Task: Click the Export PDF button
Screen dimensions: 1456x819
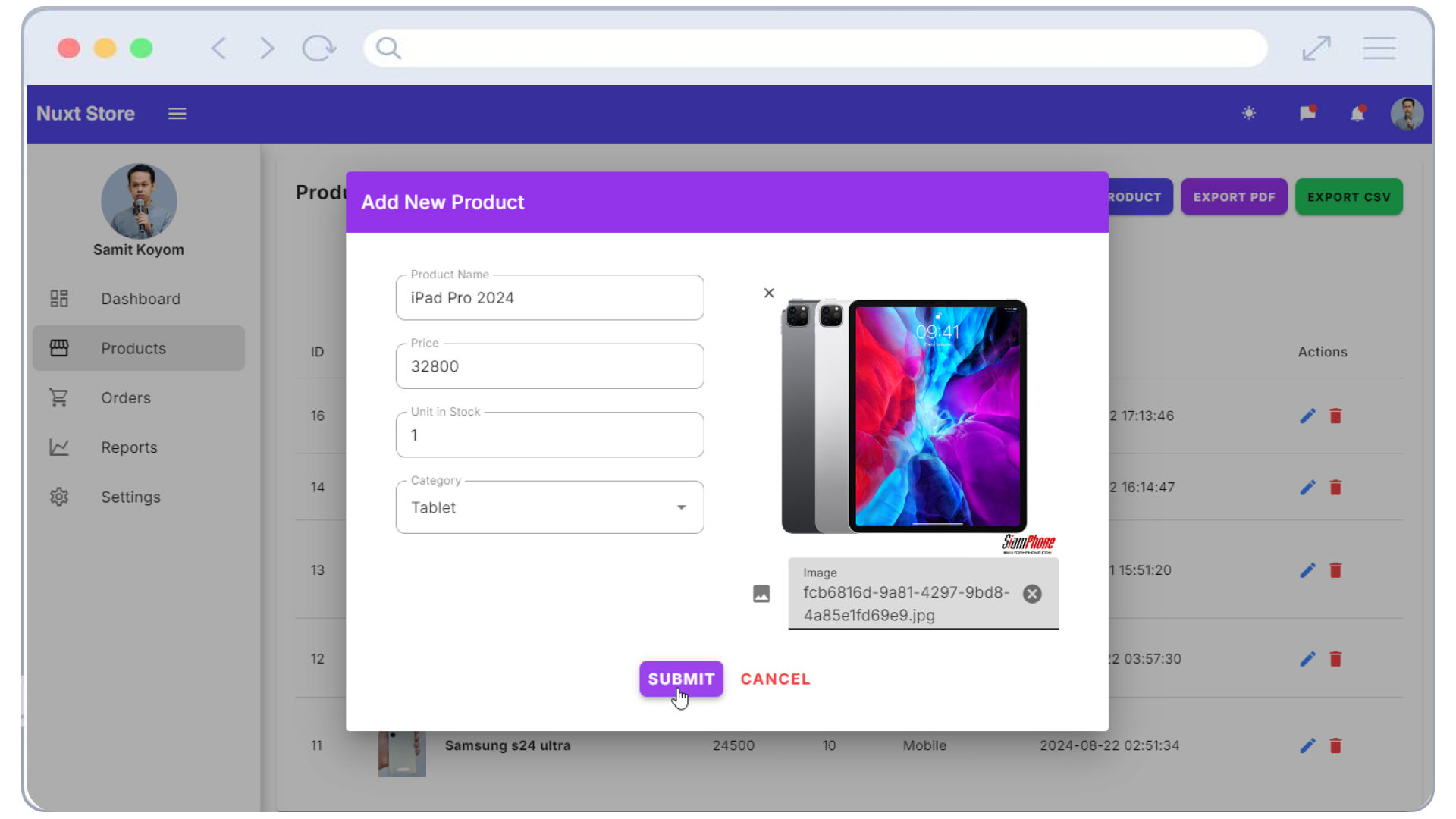Action: [x=1234, y=197]
